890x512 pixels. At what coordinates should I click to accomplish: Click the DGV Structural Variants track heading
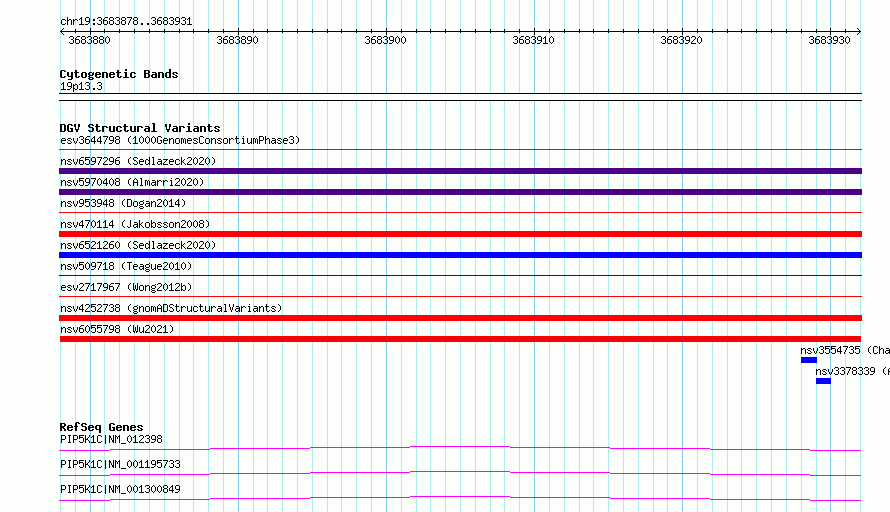pos(140,128)
